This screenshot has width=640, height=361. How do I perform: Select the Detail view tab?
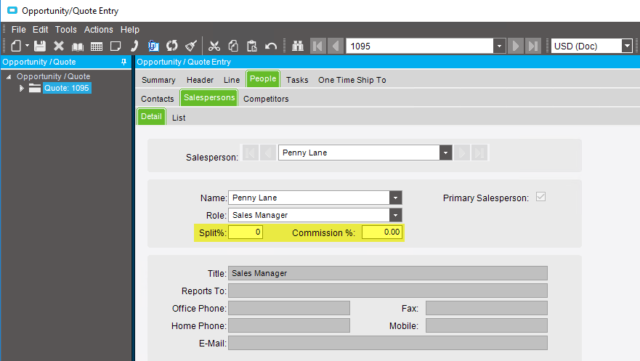point(151,116)
